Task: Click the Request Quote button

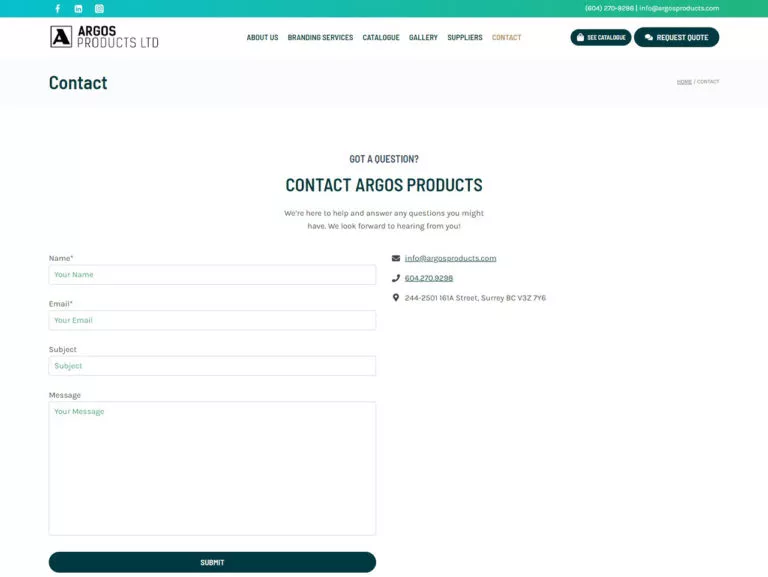Action: (676, 38)
